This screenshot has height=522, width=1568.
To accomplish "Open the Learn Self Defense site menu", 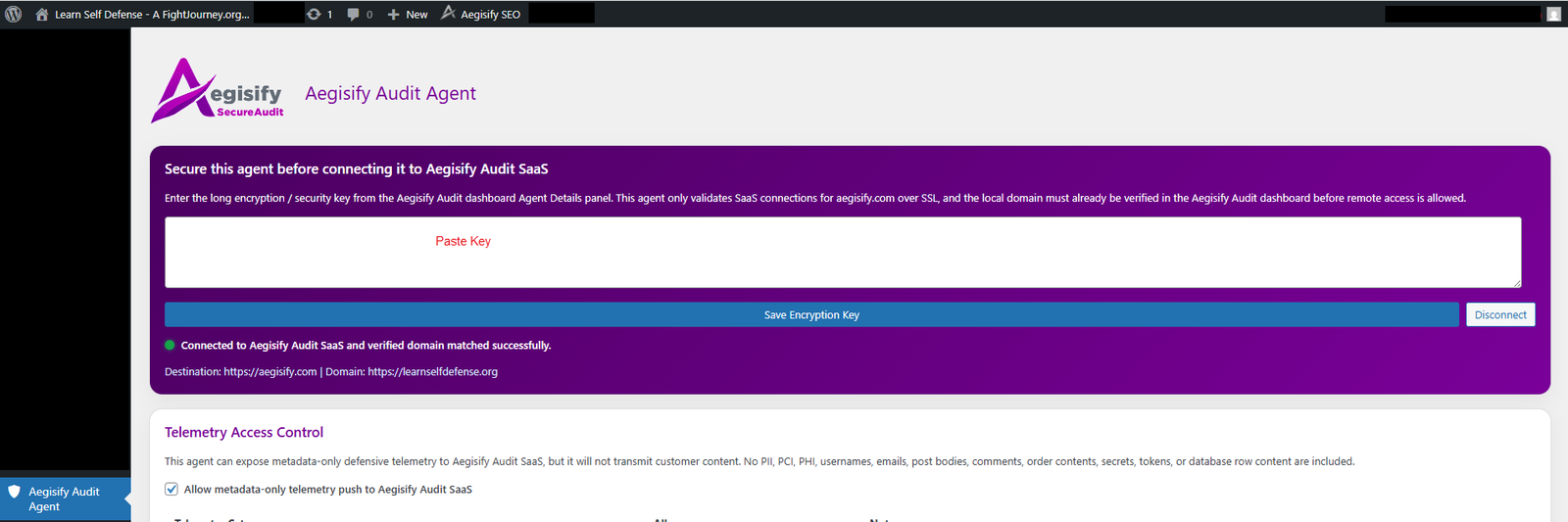I will click(x=151, y=15).
